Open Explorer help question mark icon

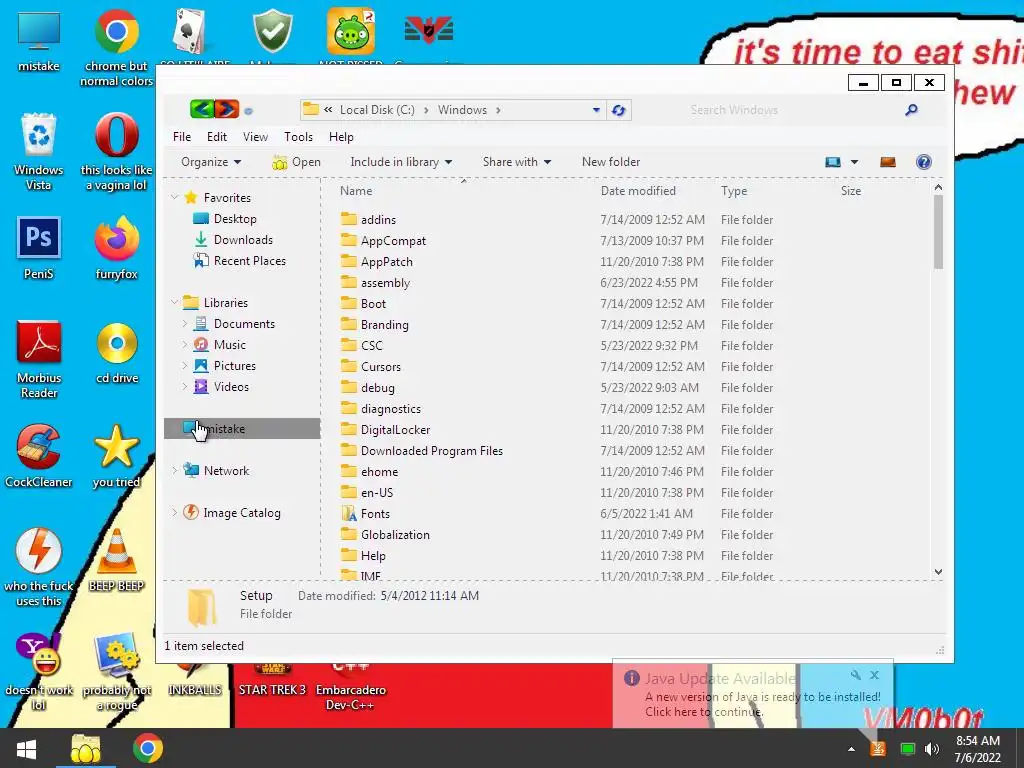click(x=923, y=162)
